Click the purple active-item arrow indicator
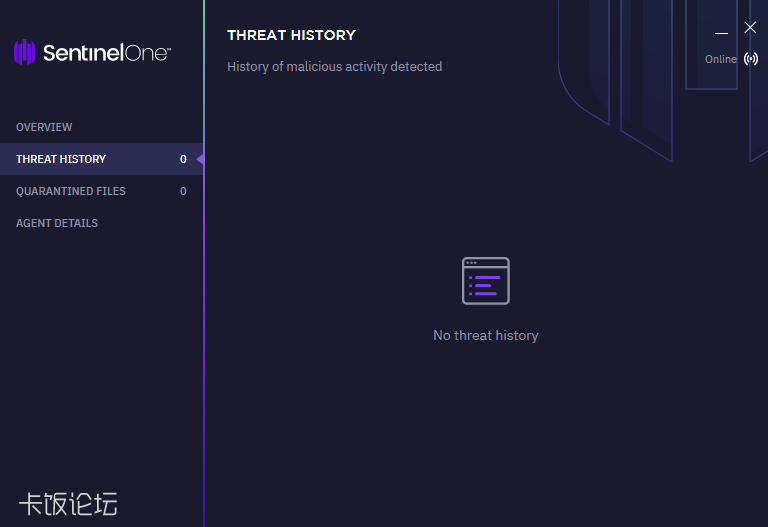 (x=200, y=159)
